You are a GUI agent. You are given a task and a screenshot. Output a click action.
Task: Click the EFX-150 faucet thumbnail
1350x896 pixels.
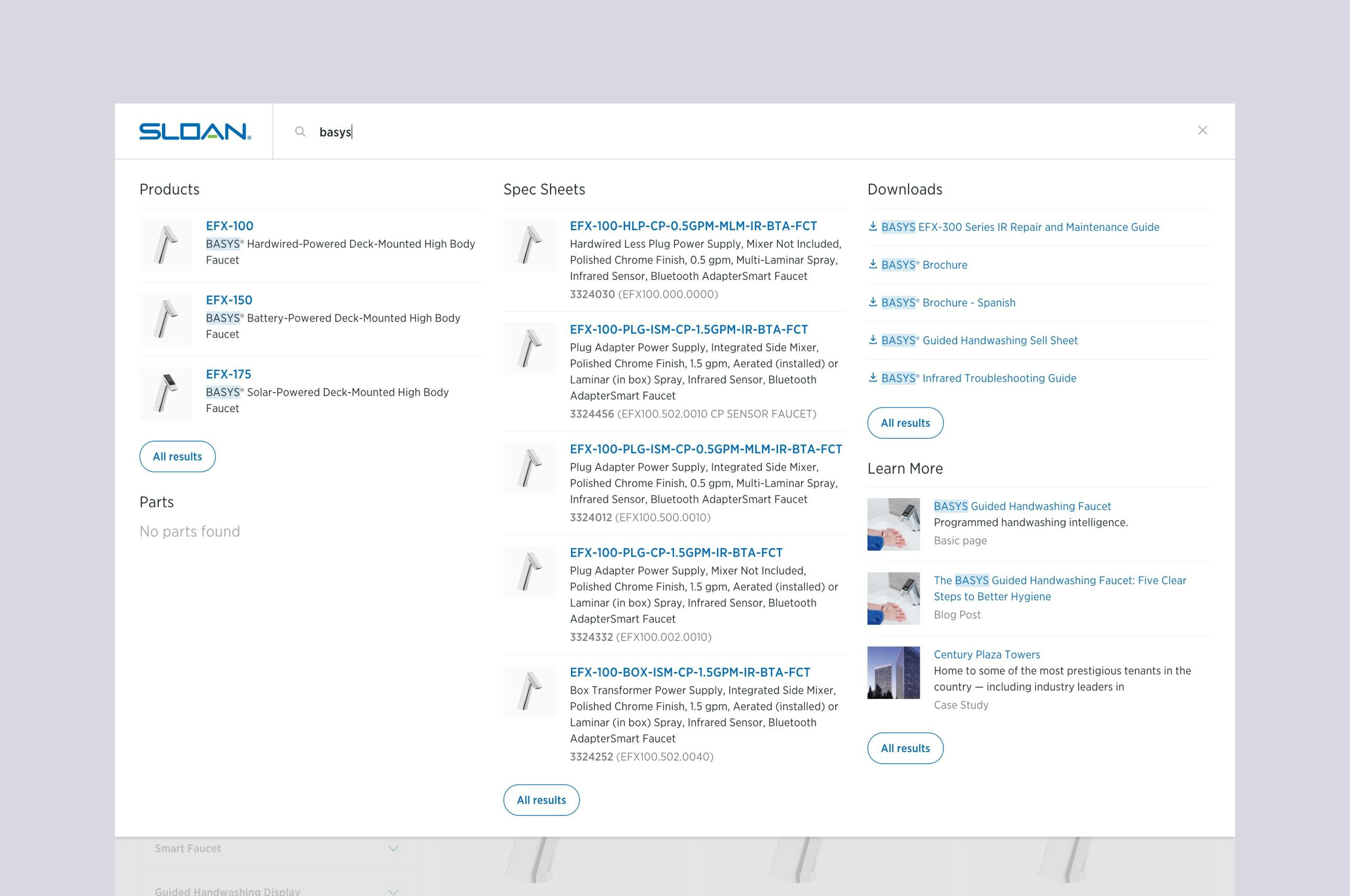pos(166,319)
